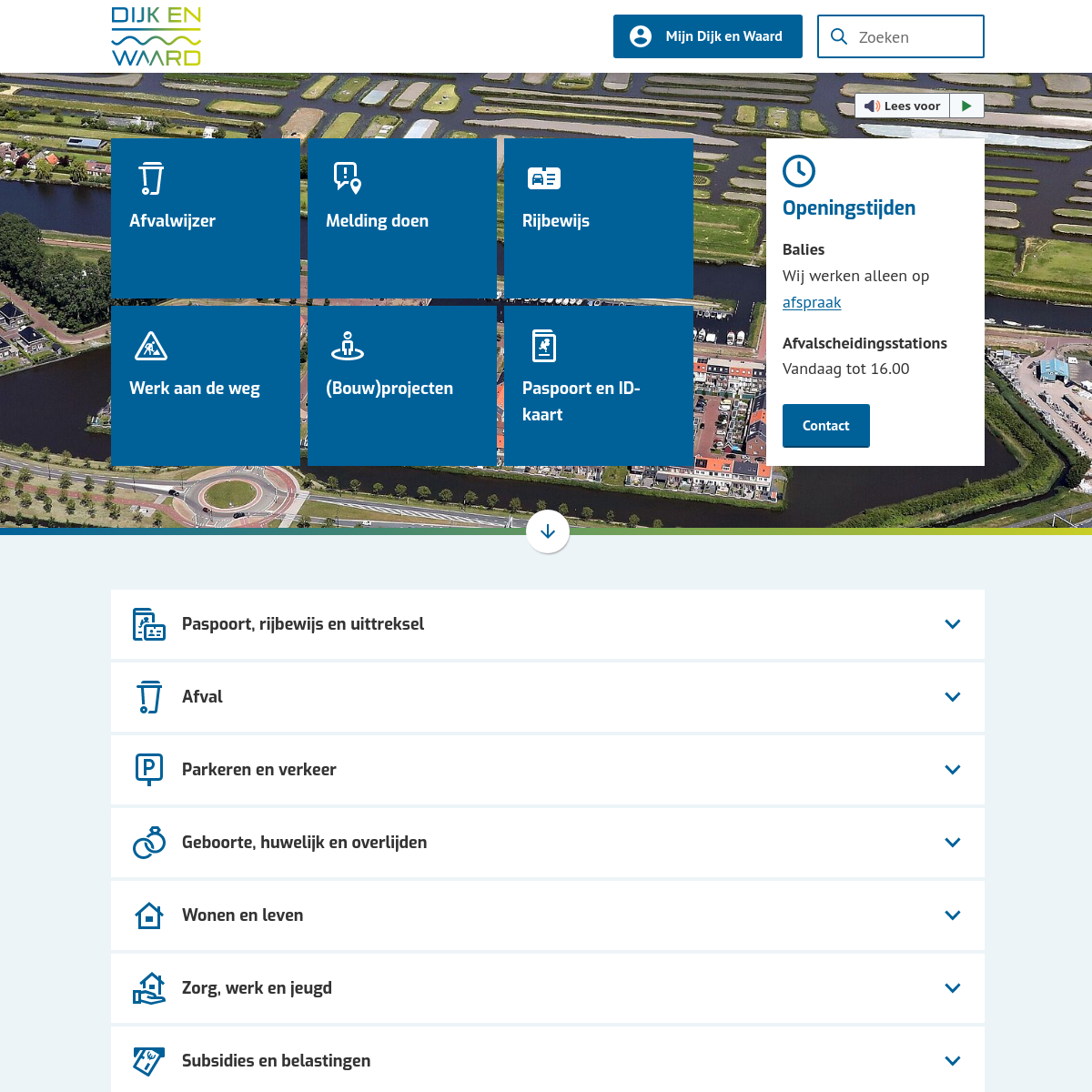This screenshot has height=1092, width=1092.
Task: Open the Melding doen tile
Action: point(402,218)
